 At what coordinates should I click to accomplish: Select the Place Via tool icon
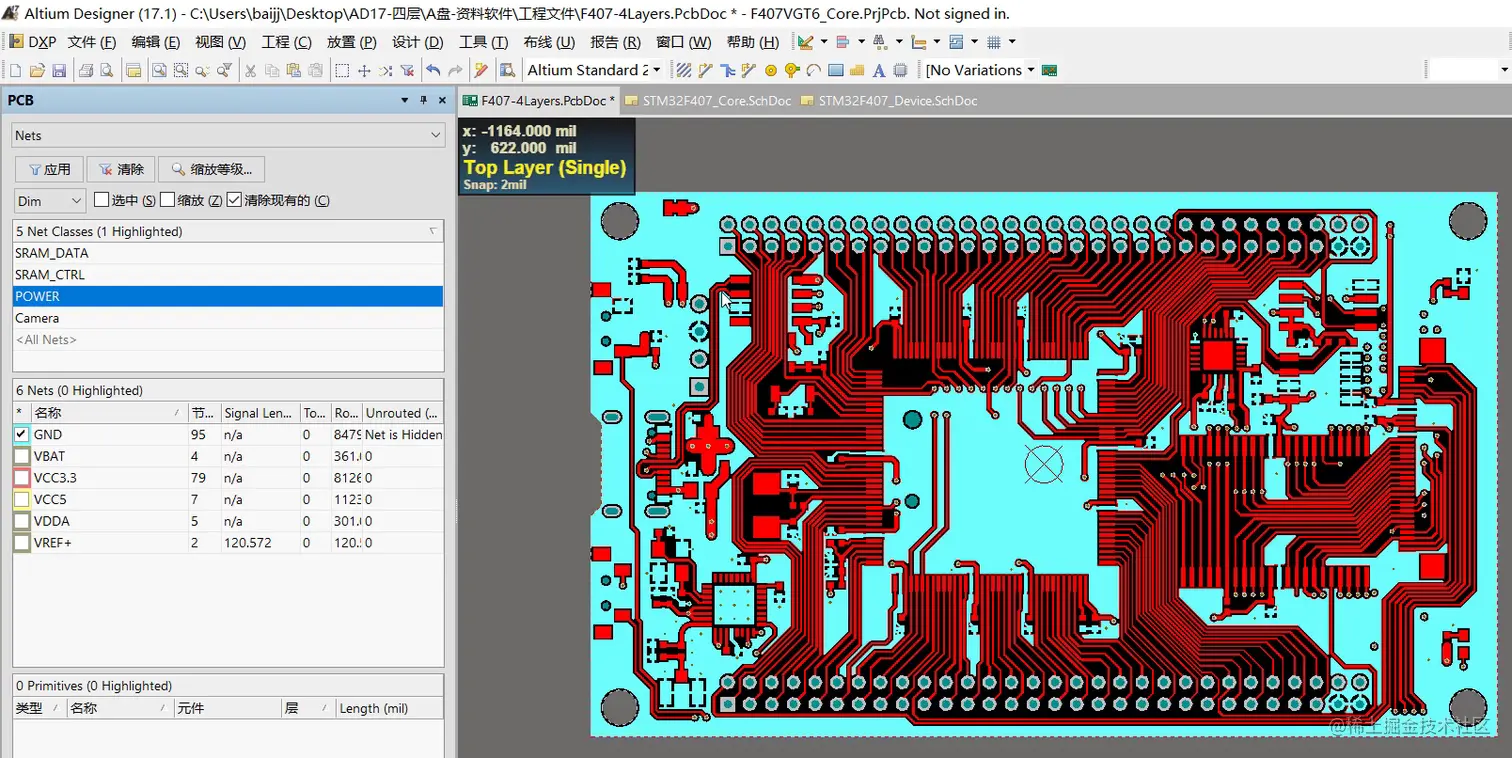[792, 70]
